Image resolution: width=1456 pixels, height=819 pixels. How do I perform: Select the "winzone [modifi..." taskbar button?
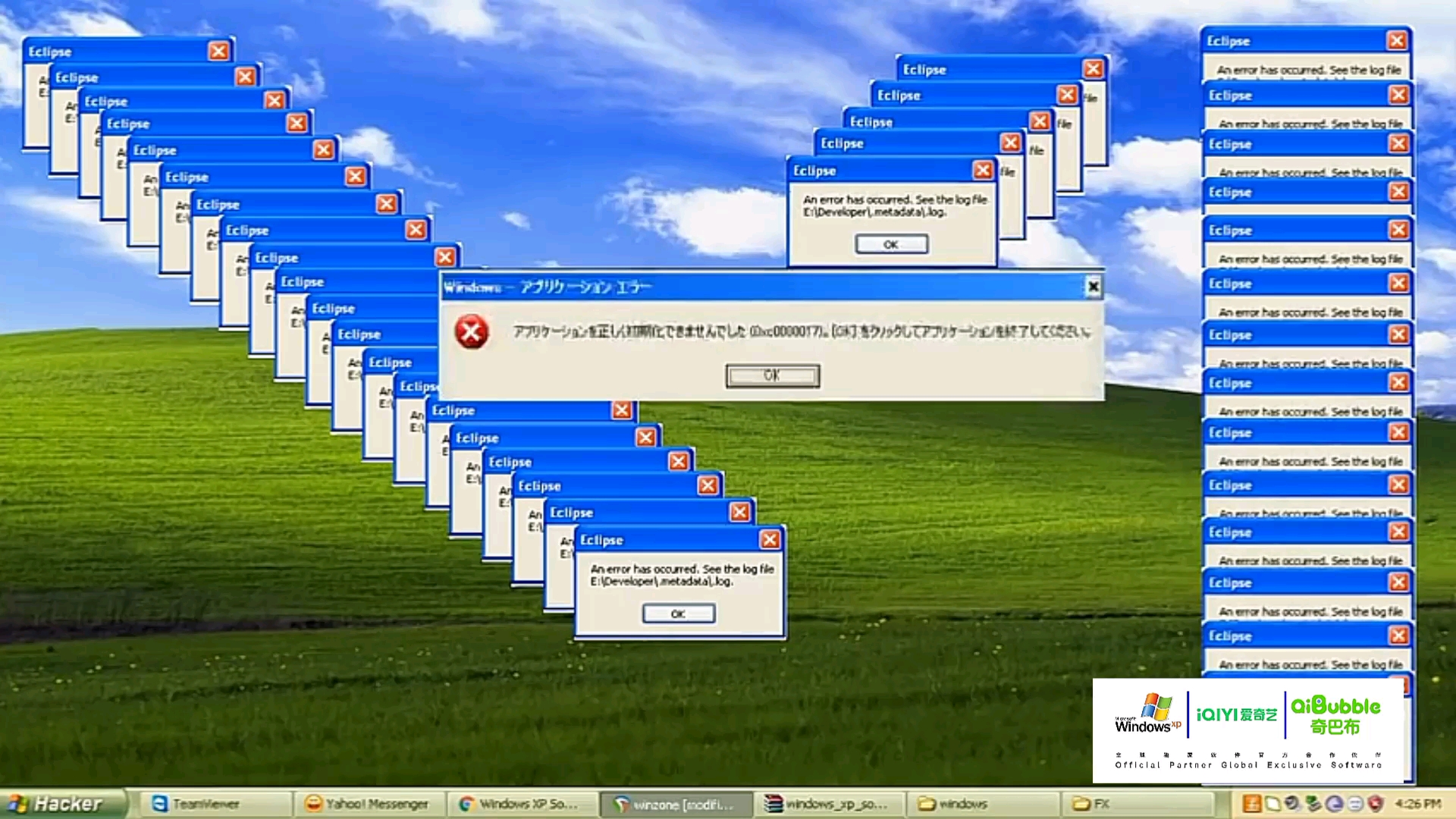click(676, 804)
